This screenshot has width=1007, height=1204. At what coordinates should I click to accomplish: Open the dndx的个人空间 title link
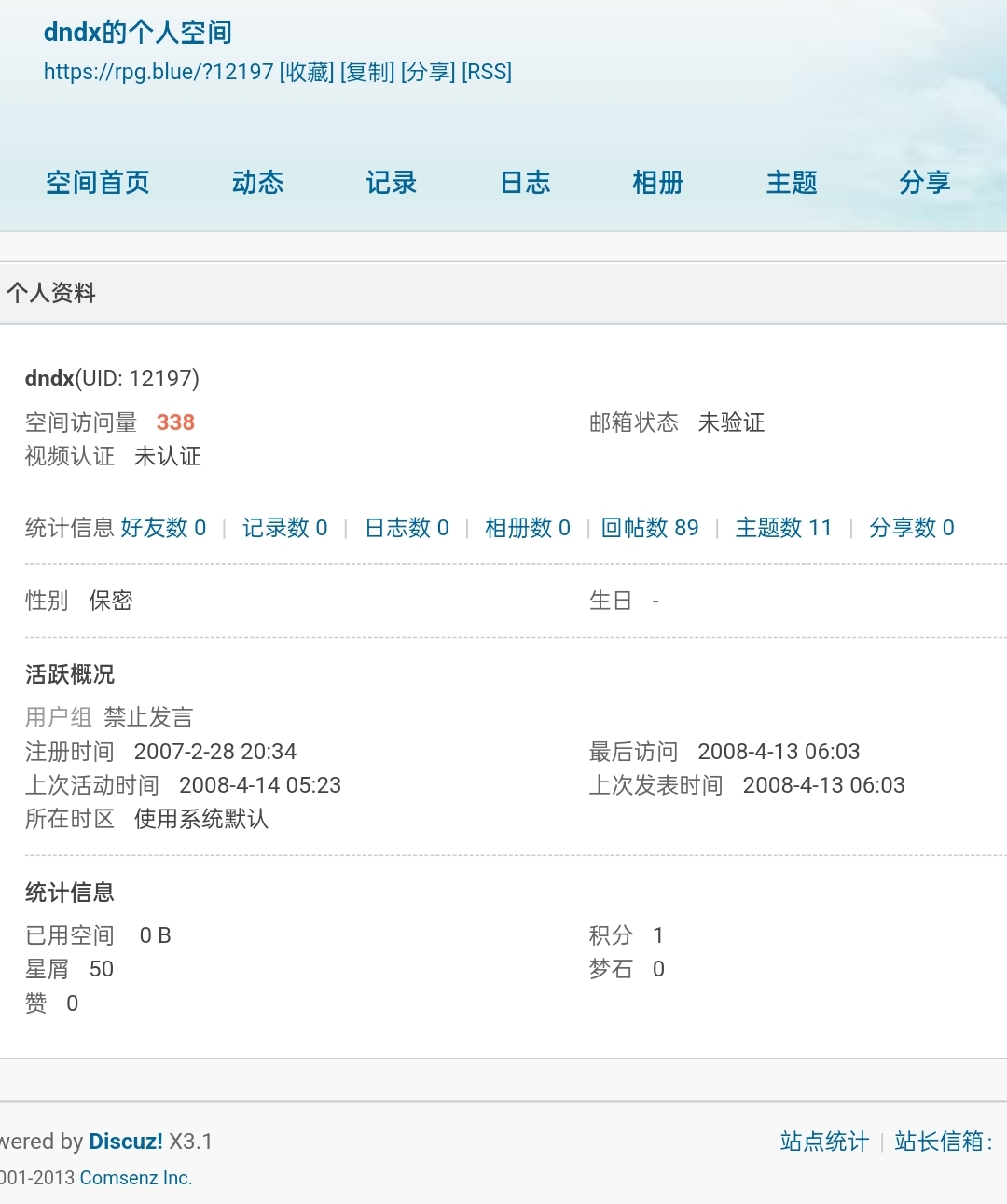click(138, 33)
